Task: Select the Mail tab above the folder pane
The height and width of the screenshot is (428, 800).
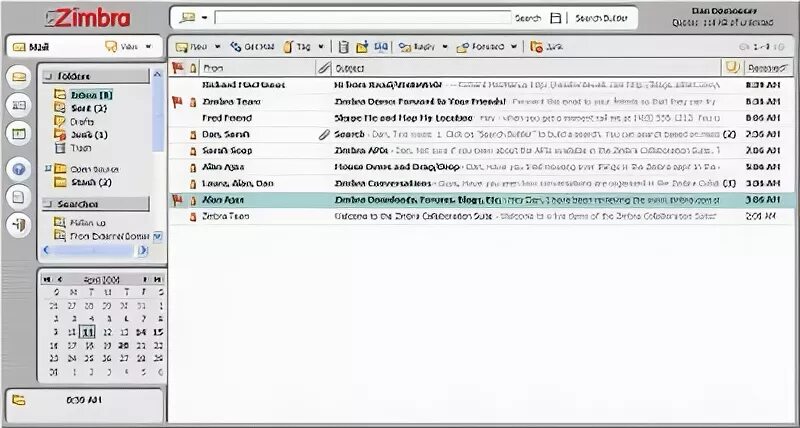Action: coord(32,47)
